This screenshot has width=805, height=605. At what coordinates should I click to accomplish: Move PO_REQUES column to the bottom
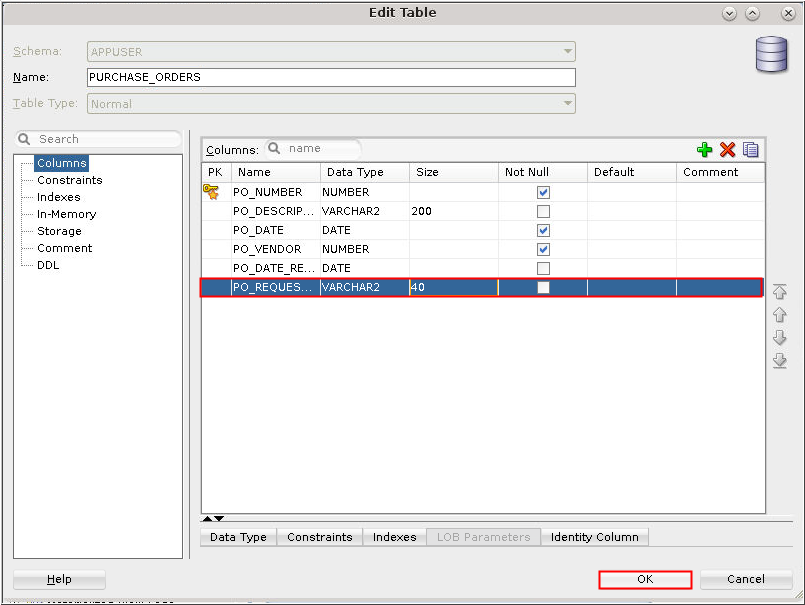click(x=779, y=361)
